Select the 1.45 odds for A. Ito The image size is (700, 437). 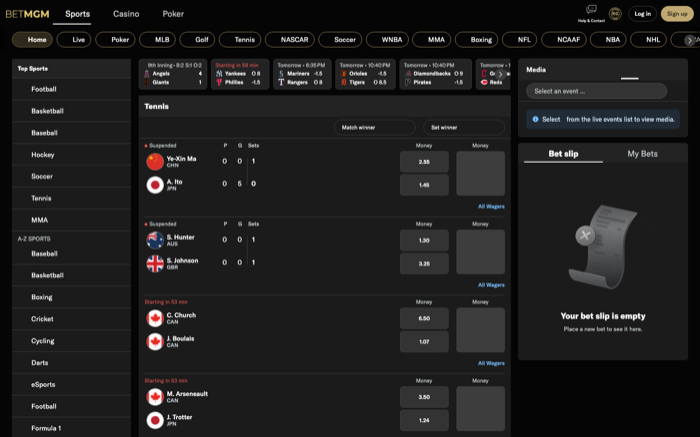pos(424,185)
